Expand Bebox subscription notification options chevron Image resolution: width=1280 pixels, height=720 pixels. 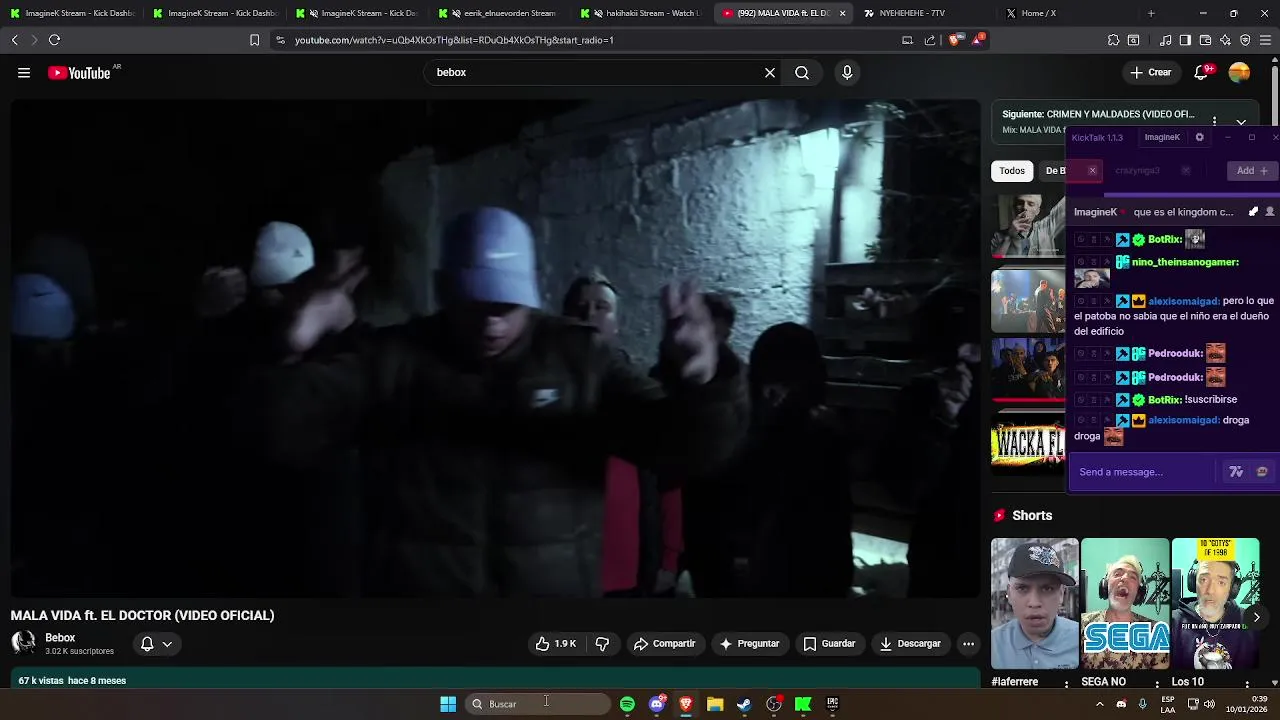pos(167,644)
